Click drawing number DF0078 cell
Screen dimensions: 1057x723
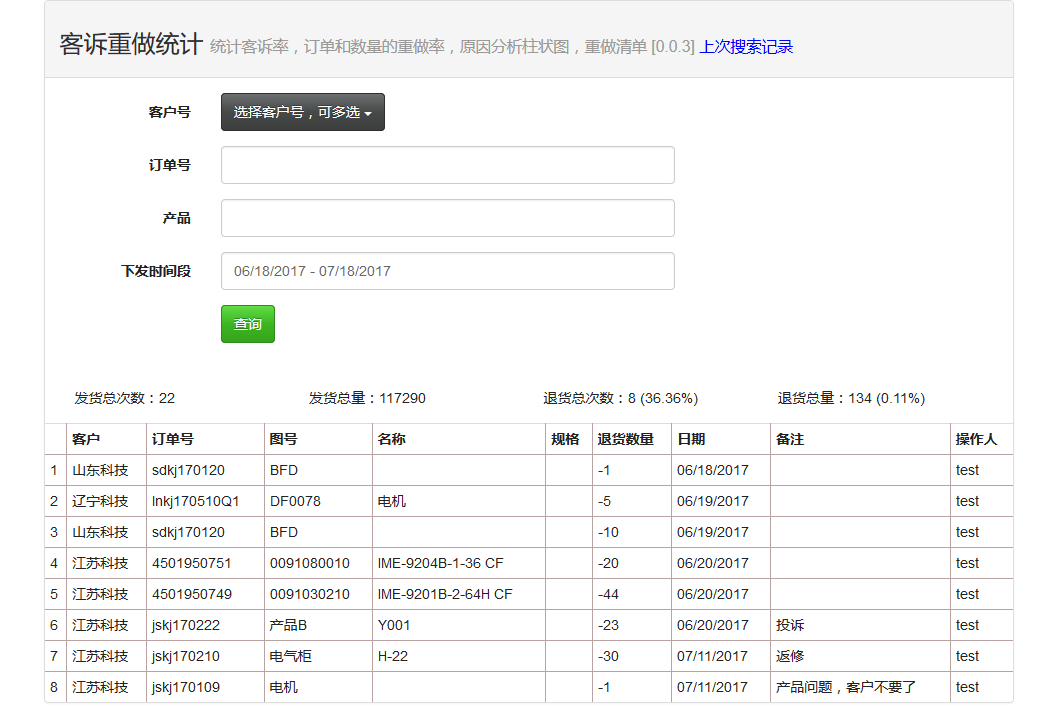pyautogui.click(x=295, y=501)
